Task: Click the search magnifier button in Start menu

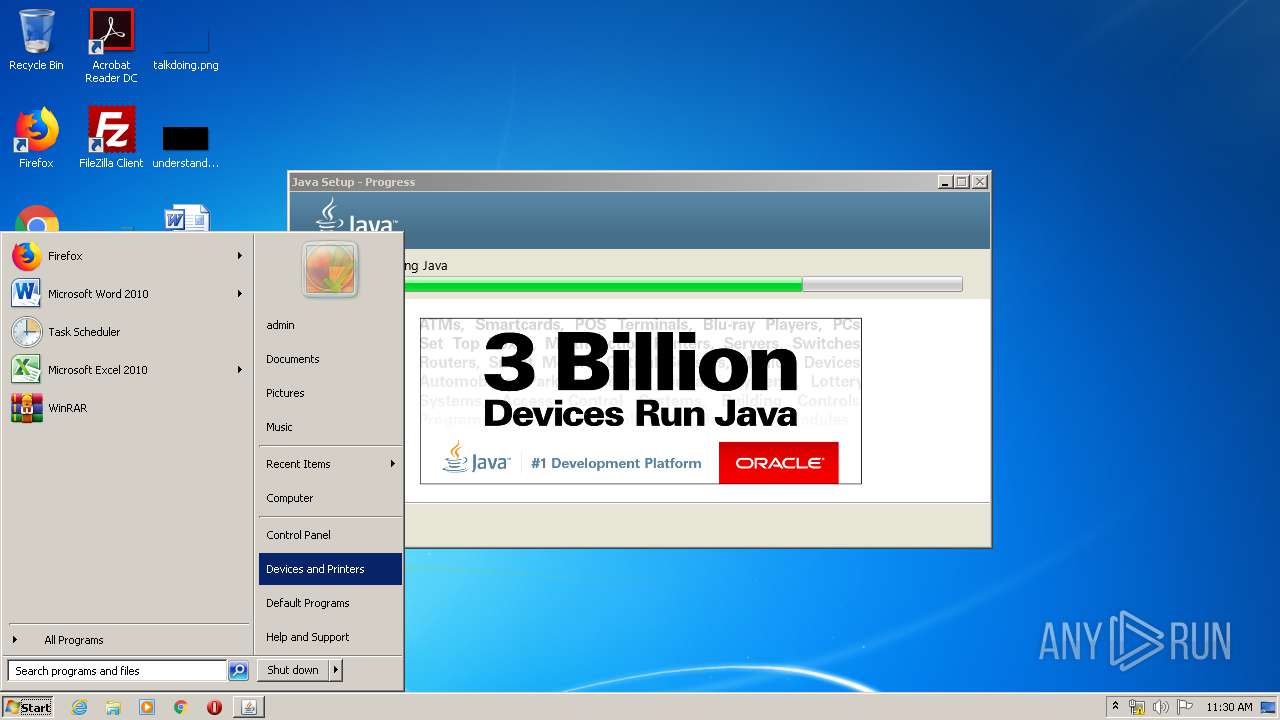Action: 238,671
